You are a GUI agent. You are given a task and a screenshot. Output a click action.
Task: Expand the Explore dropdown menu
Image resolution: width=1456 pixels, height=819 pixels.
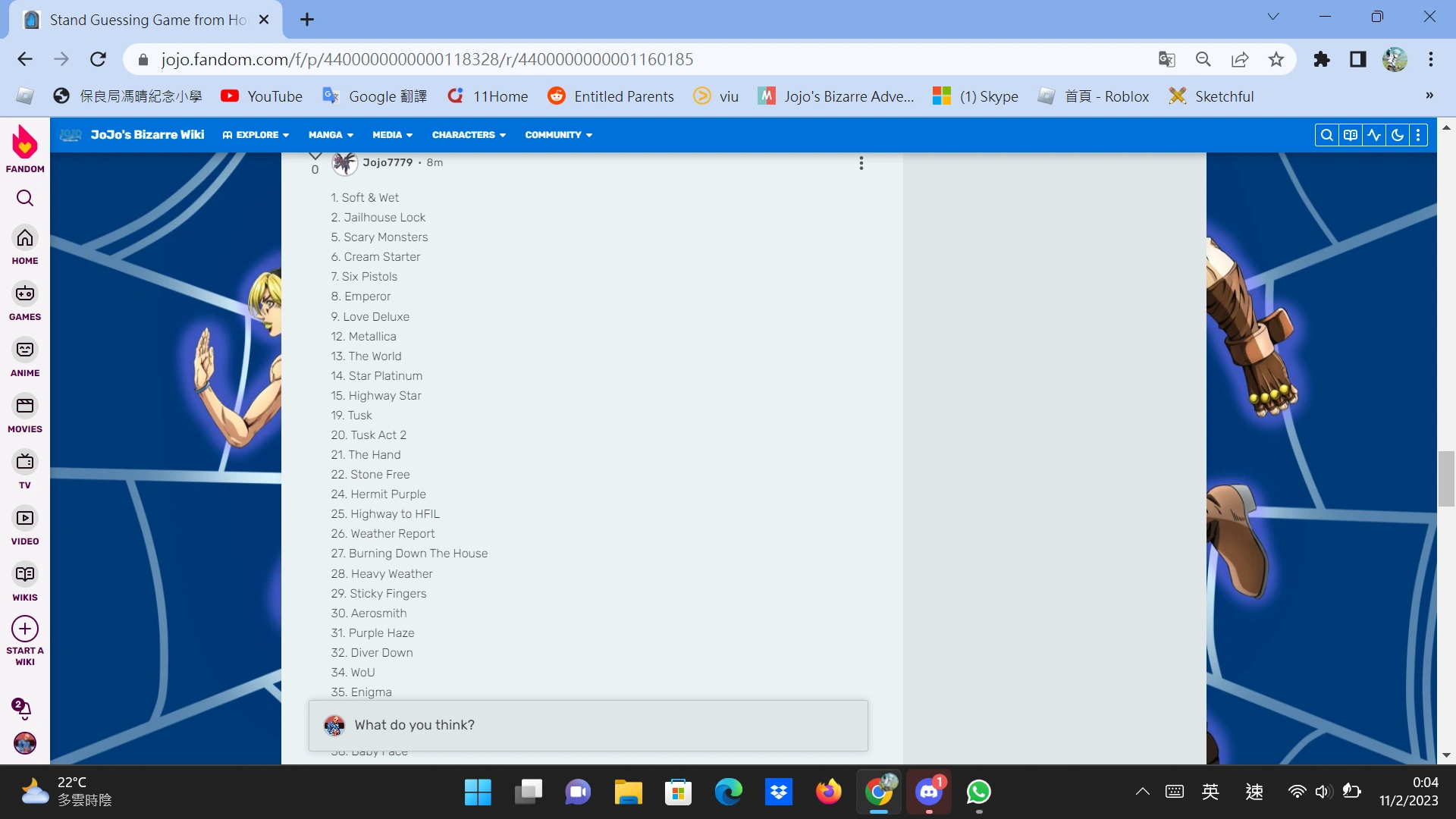tap(256, 135)
